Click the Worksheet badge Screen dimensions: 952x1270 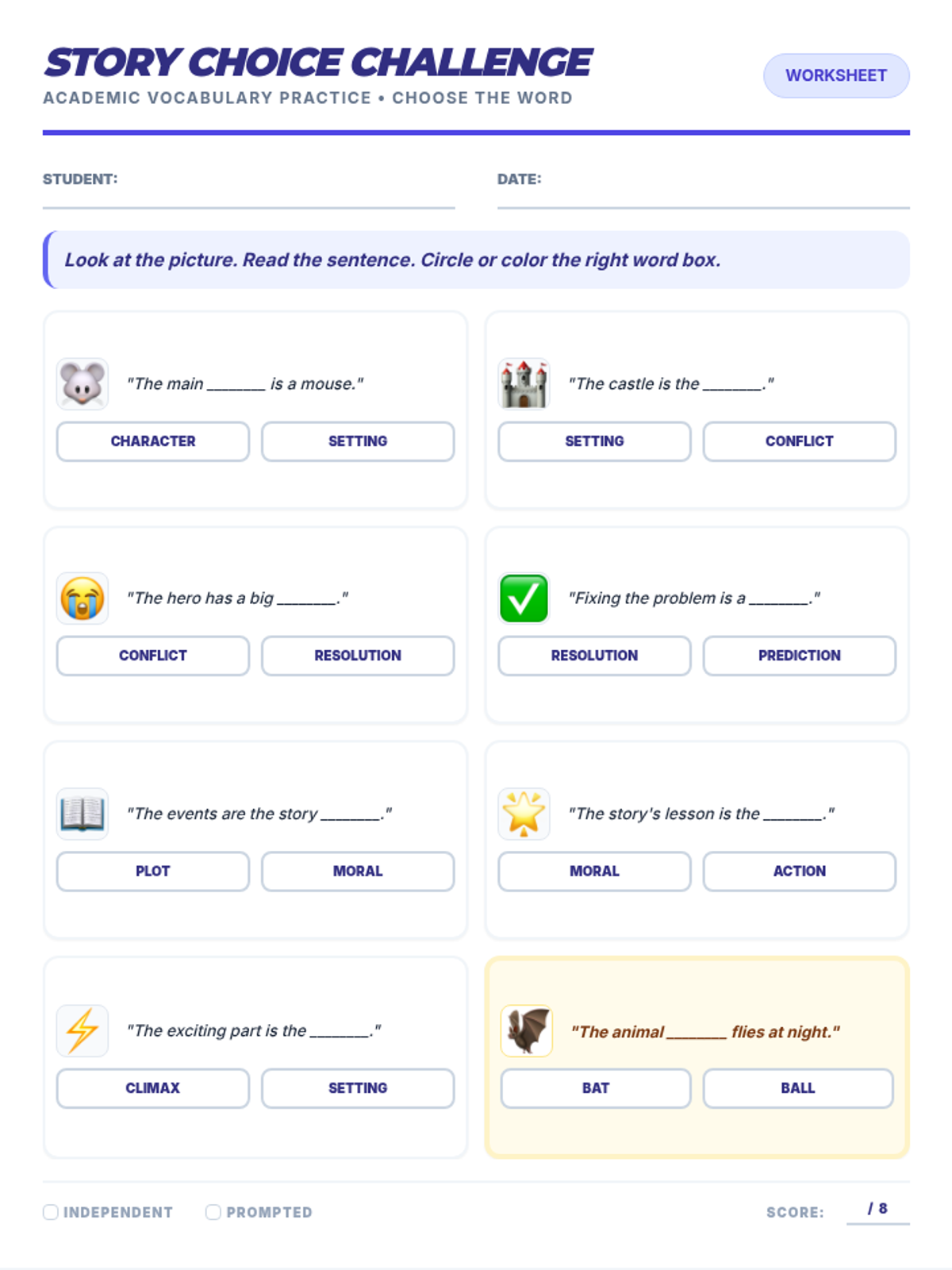(x=836, y=75)
